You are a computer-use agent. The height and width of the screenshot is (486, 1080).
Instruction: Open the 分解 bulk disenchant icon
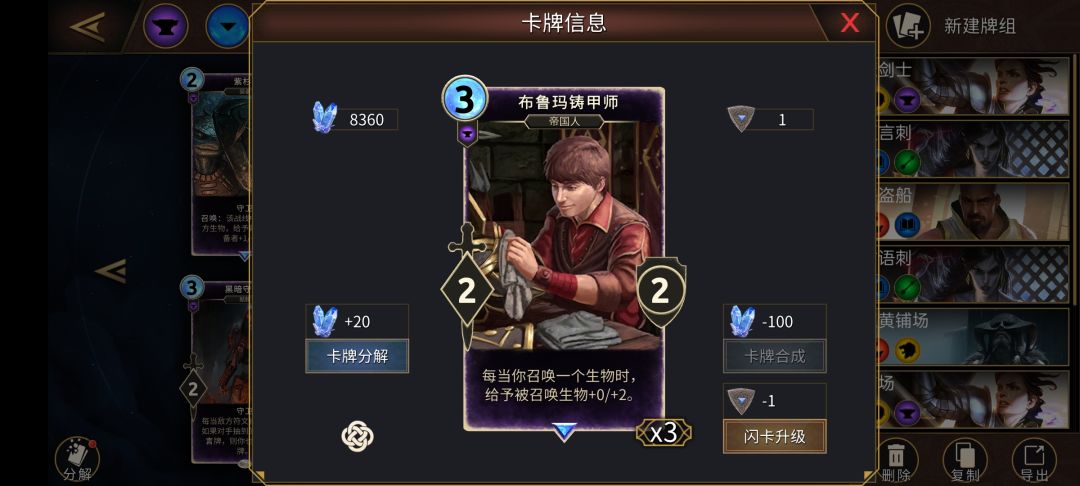click(x=77, y=459)
